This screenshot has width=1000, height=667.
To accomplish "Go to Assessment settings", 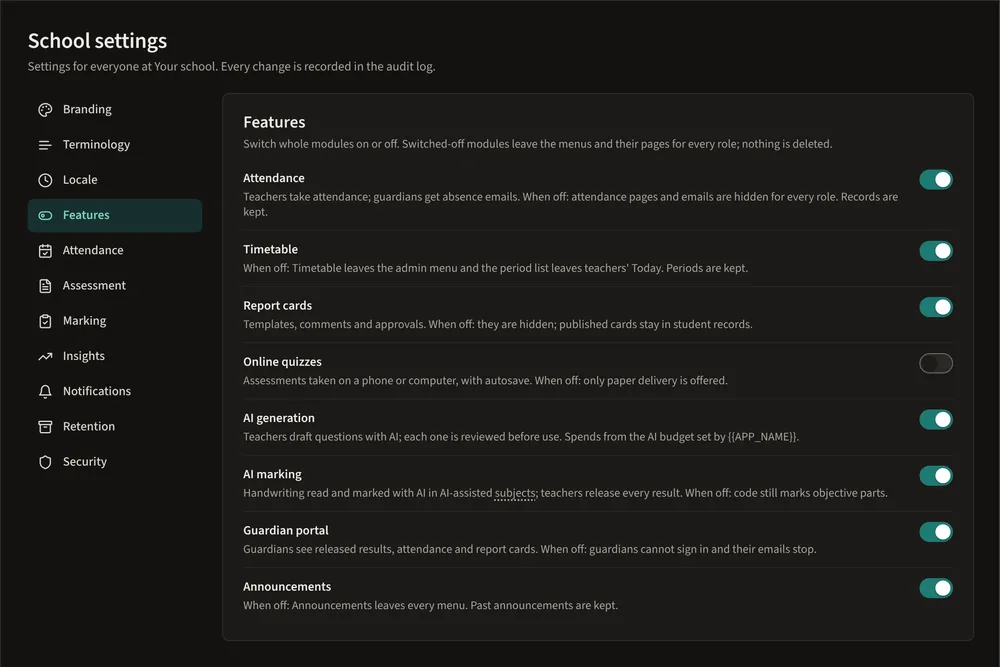I will tap(115, 286).
